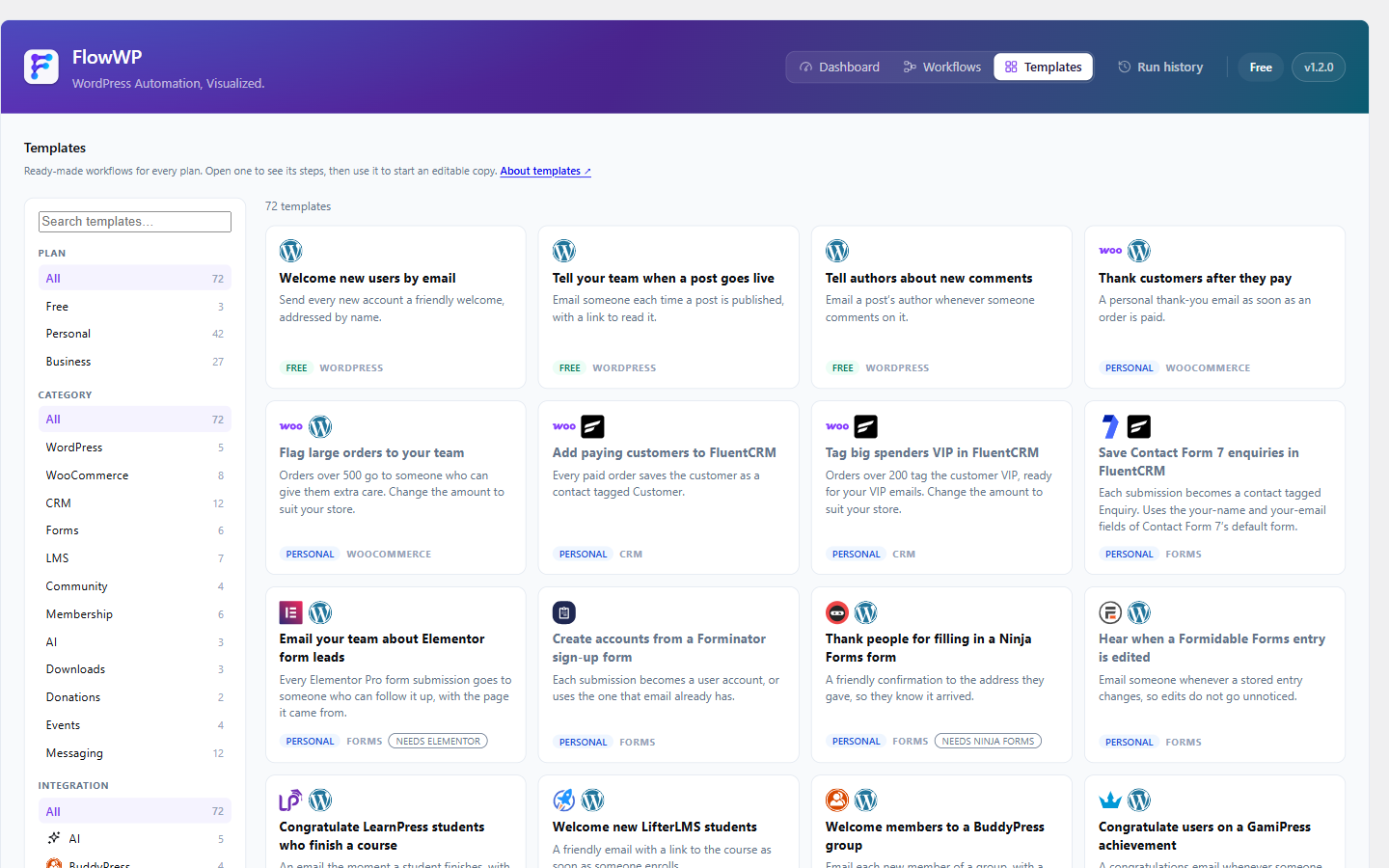1389x868 pixels.
Task: Click the NEEDS ELEMENTOR badge
Action: [438, 741]
